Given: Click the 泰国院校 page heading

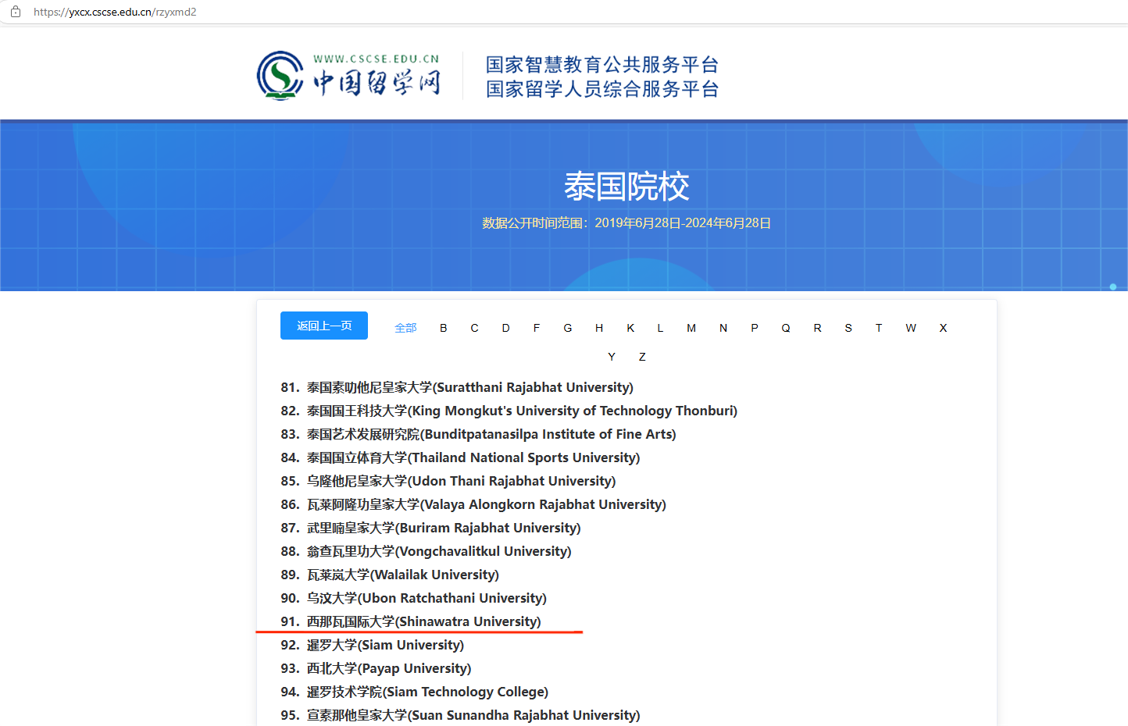Looking at the screenshot, I should [x=627, y=187].
